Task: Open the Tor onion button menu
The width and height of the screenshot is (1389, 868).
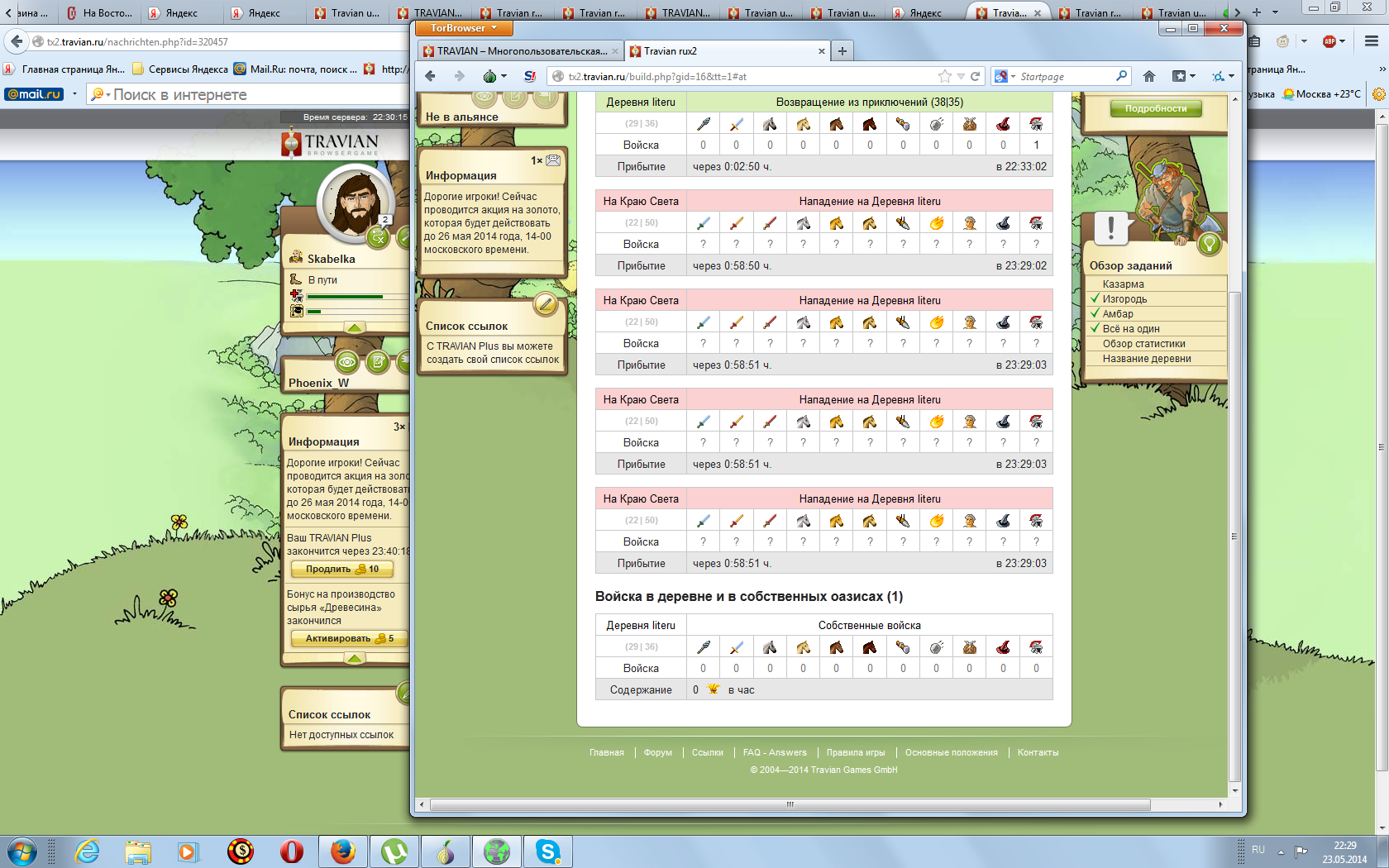Action: pos(494,76)
